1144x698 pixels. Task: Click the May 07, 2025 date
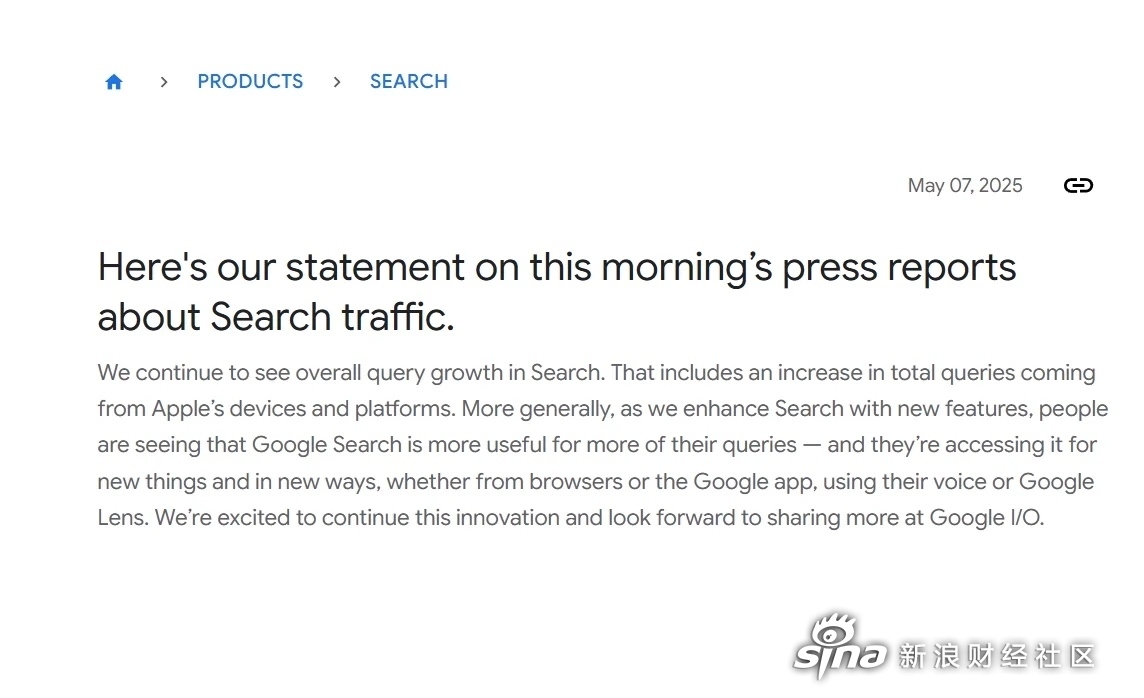tap(965, 185)
